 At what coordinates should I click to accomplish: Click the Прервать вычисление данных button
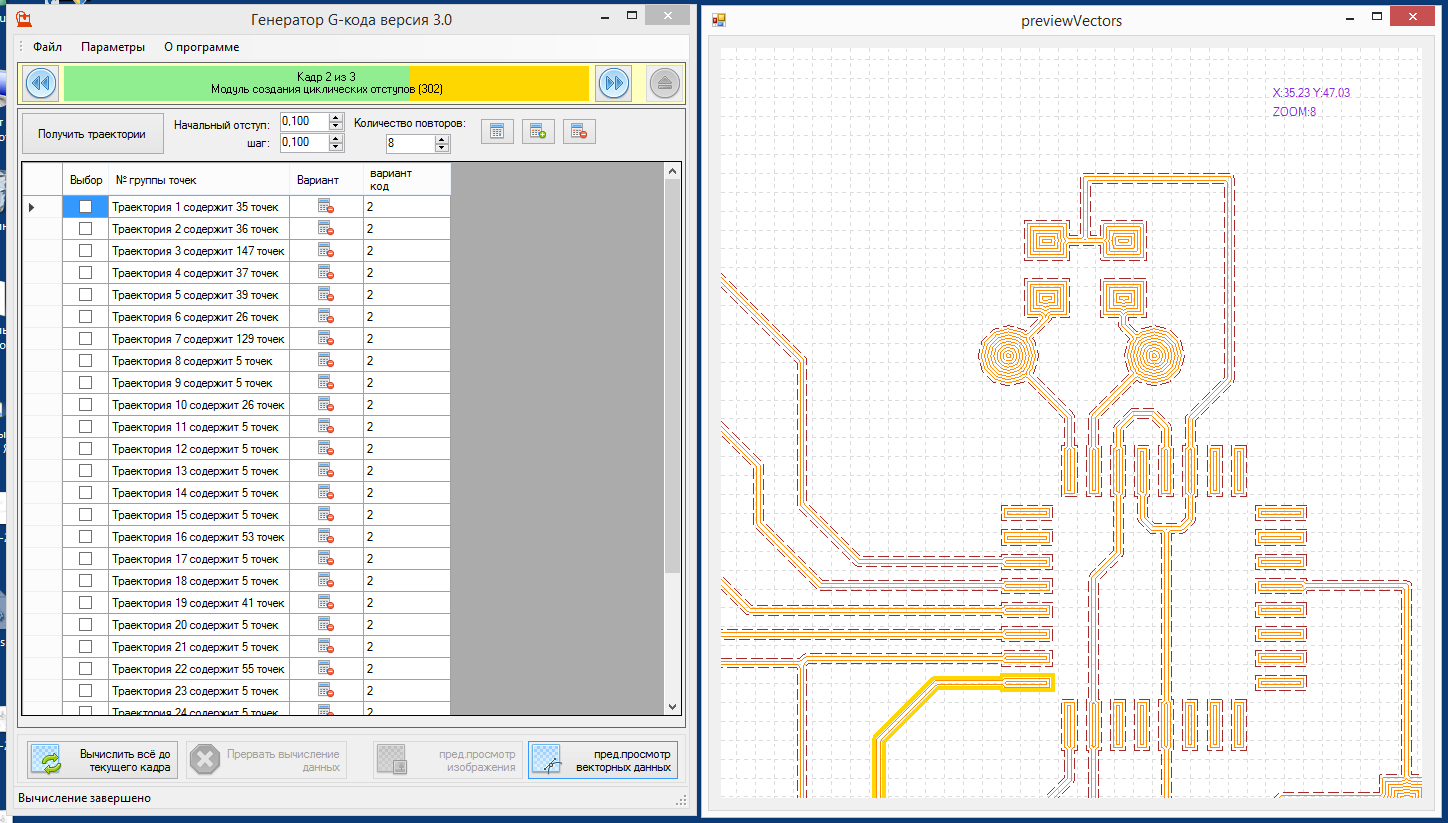point(266,761)
